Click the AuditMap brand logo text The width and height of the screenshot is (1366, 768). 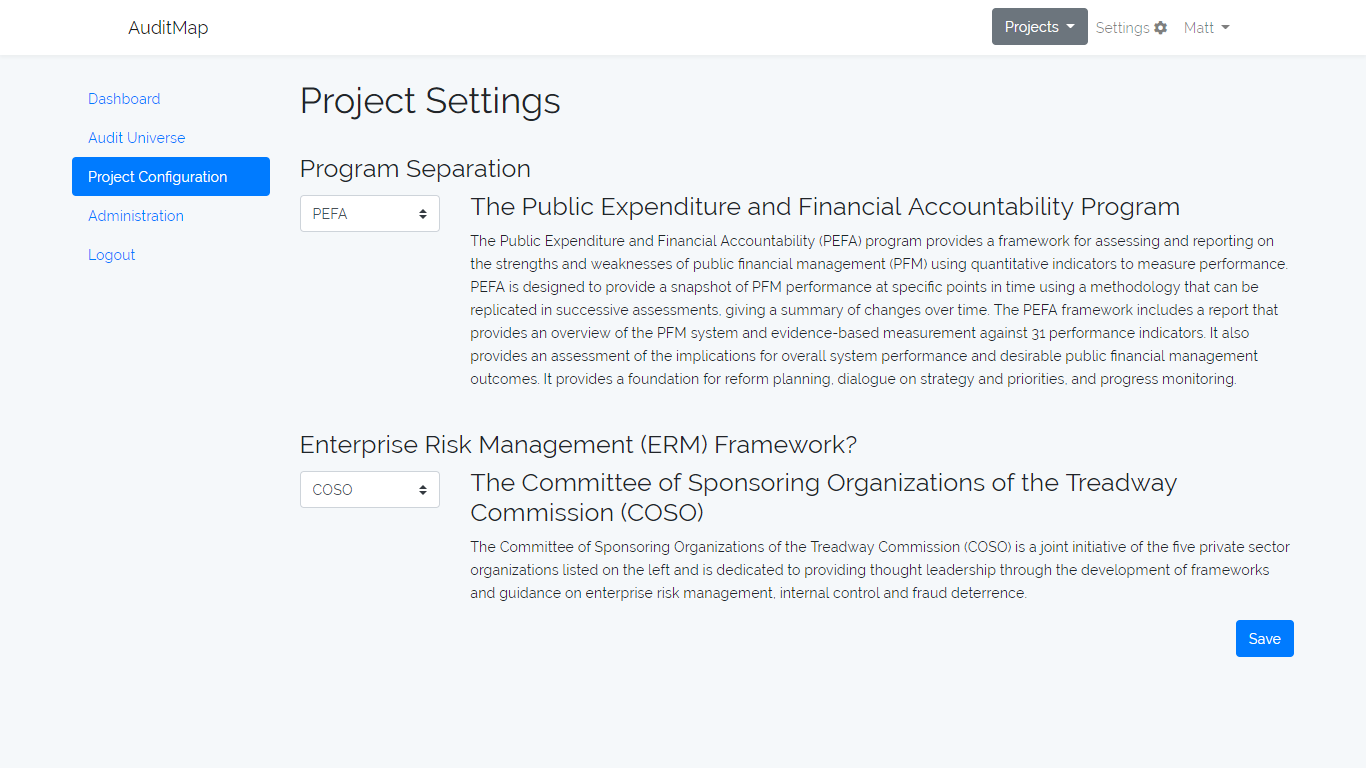168,28
